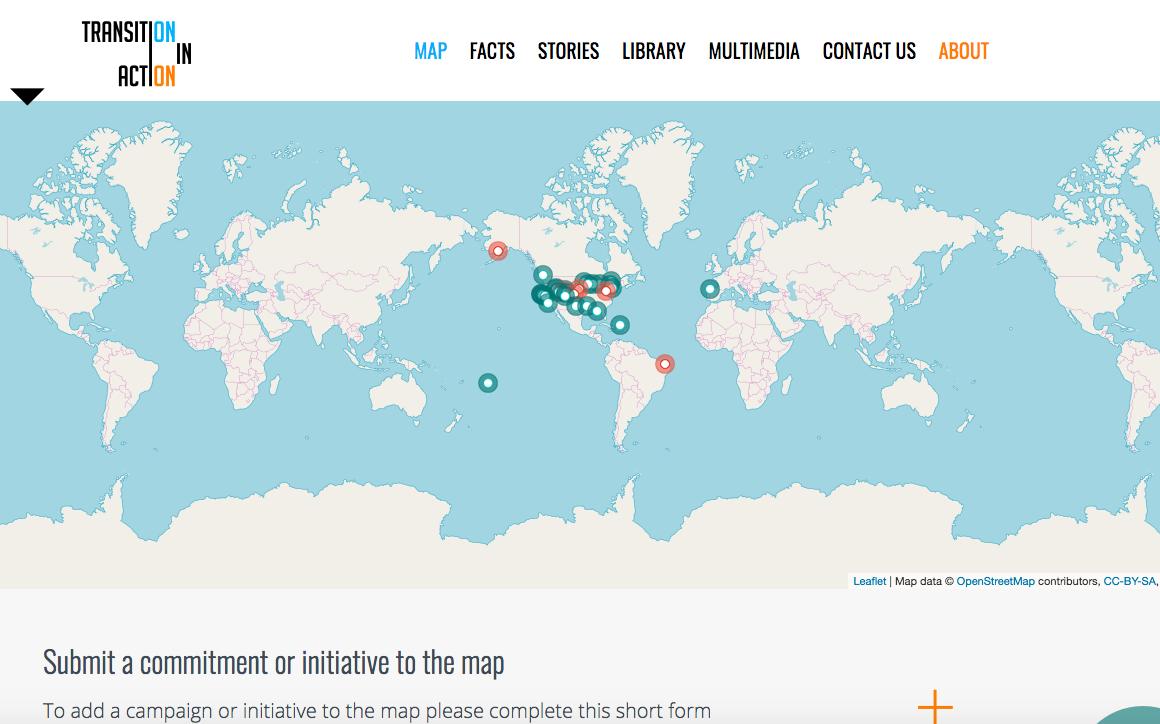Open the STORIES page

(x=568, y=51)
